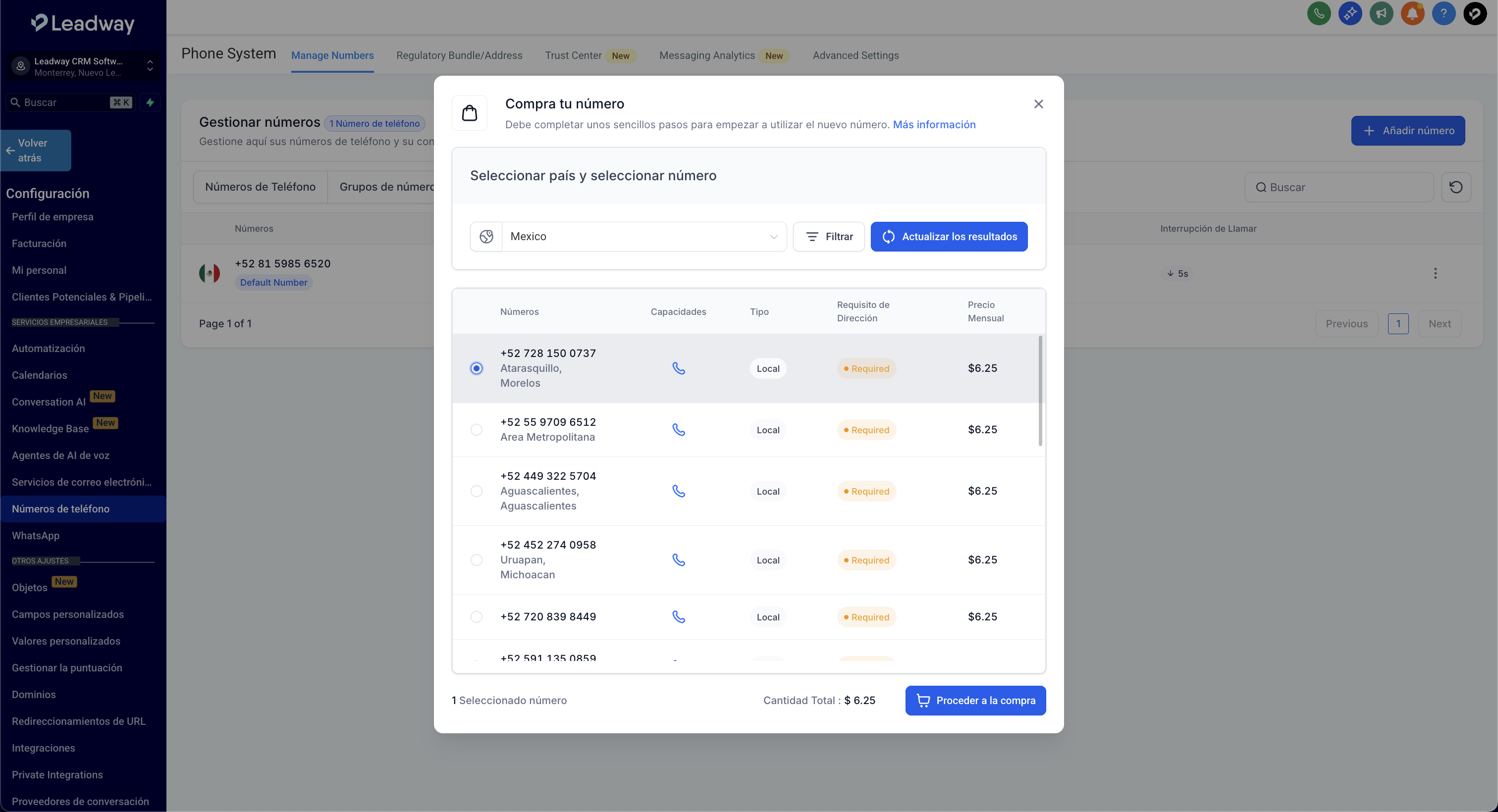The width and height of the screenshot is (1498, 812).
Task: Click voice capability icon for +52 55 9709 6512
Action: coord(678,430)
